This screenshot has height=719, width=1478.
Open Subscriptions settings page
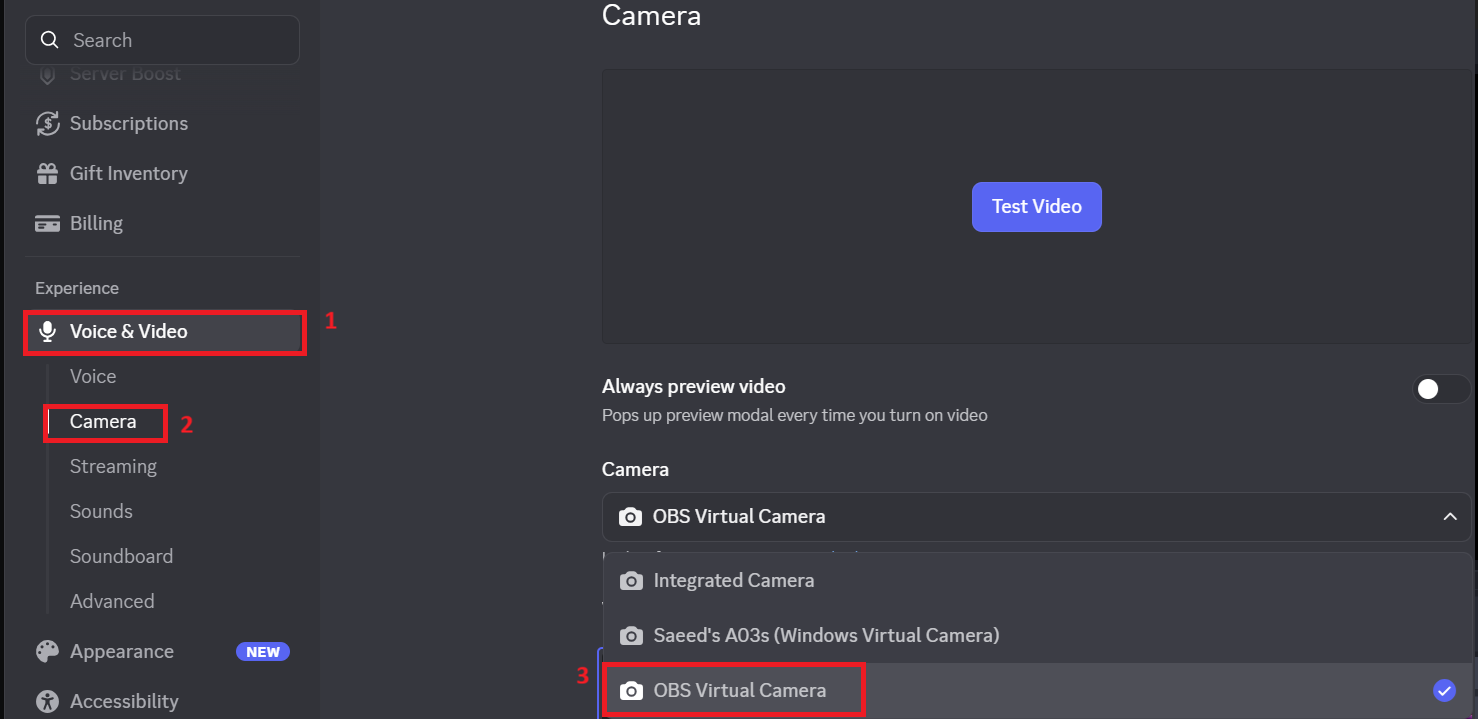click(129, 123)
